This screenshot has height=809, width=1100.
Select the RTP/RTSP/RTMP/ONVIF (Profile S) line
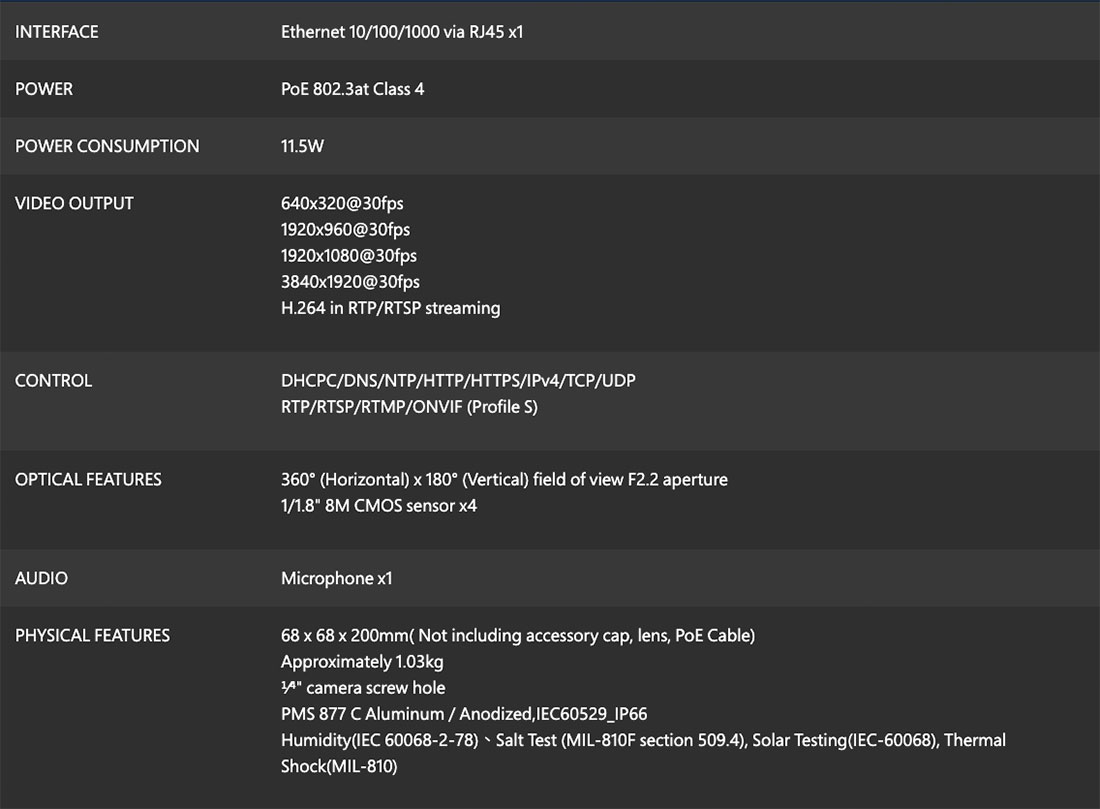[x=409, y=407]
